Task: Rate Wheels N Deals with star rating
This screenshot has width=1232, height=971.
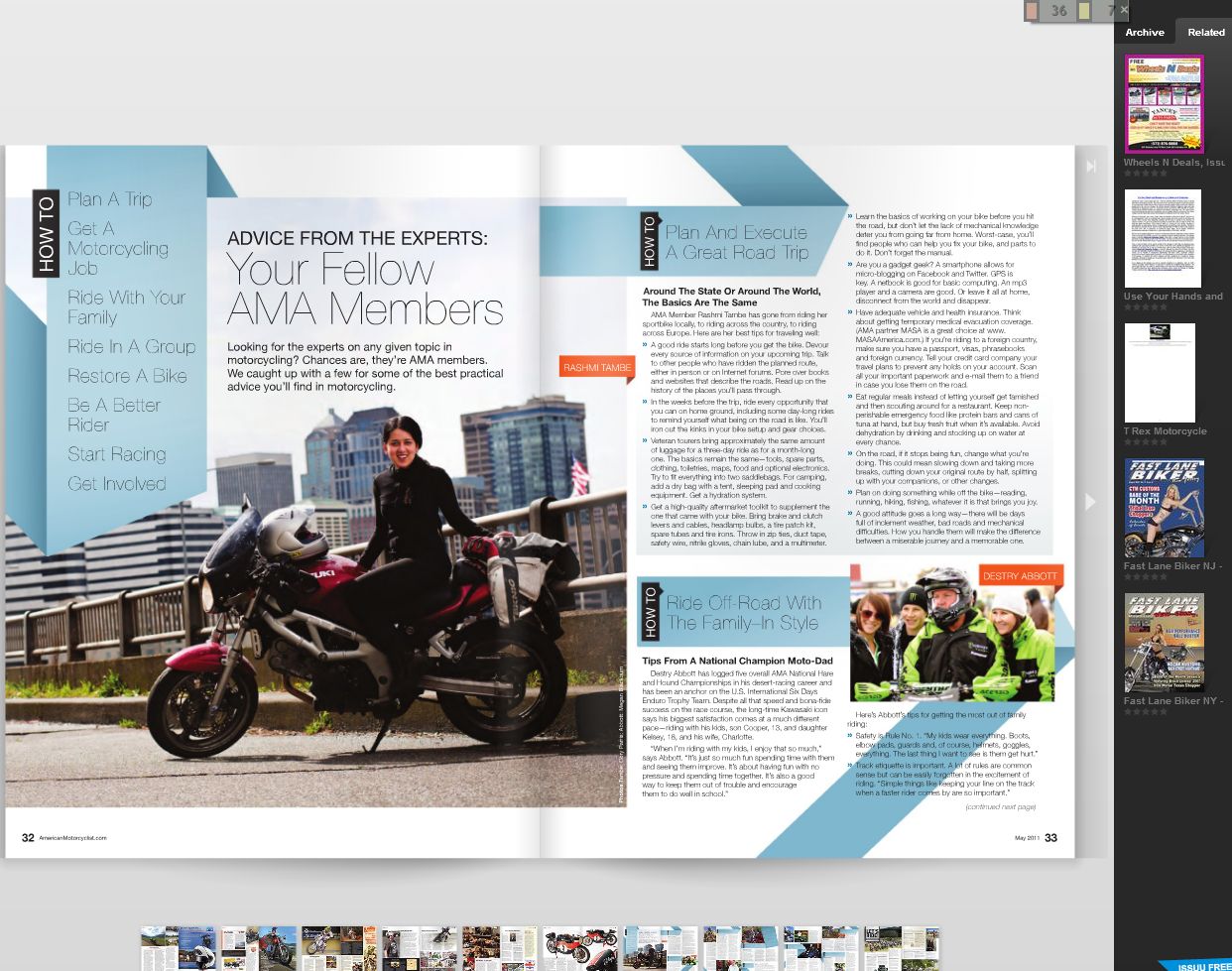Action: 1145,174
